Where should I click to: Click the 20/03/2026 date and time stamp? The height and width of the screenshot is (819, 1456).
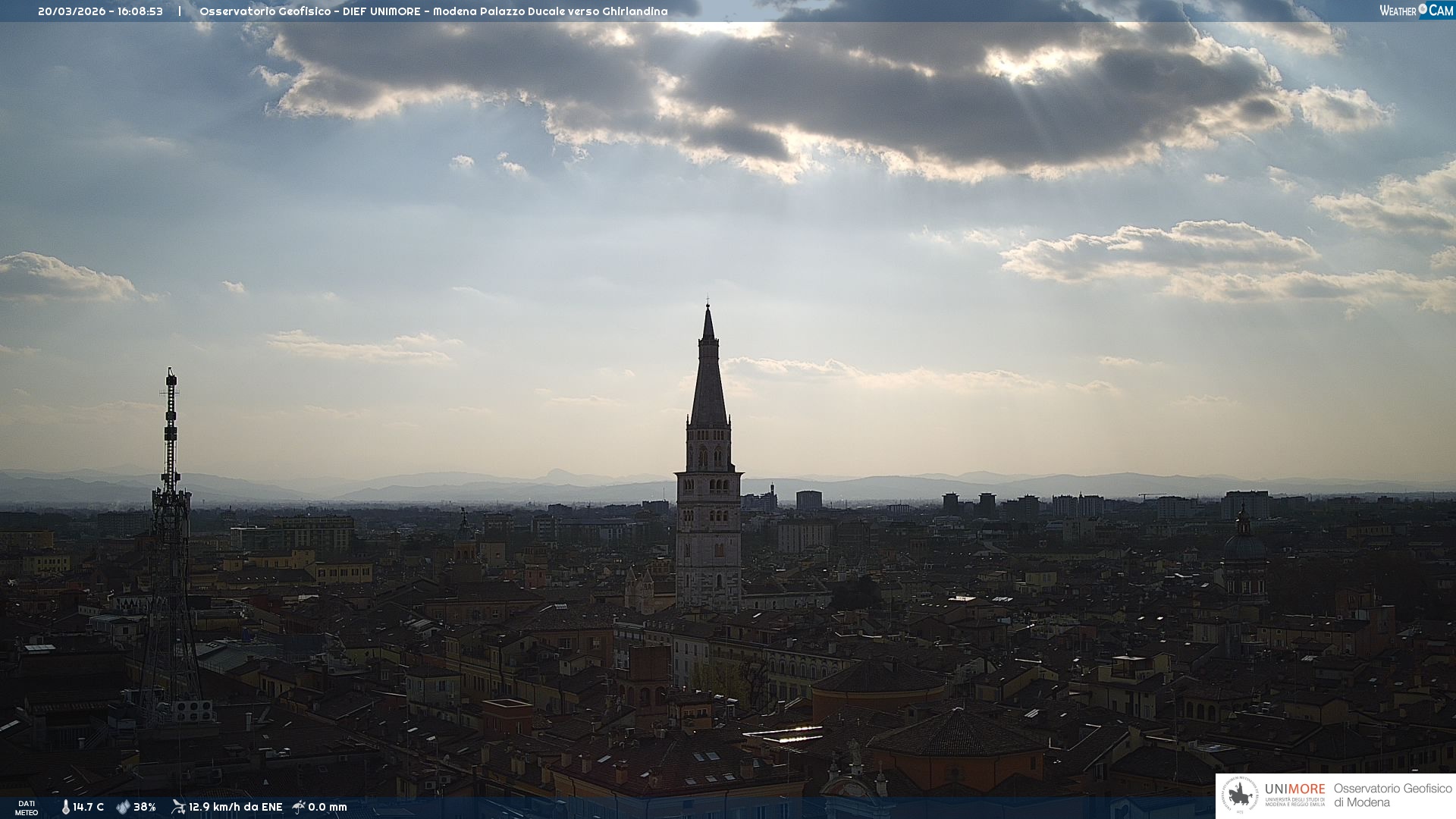100,11
